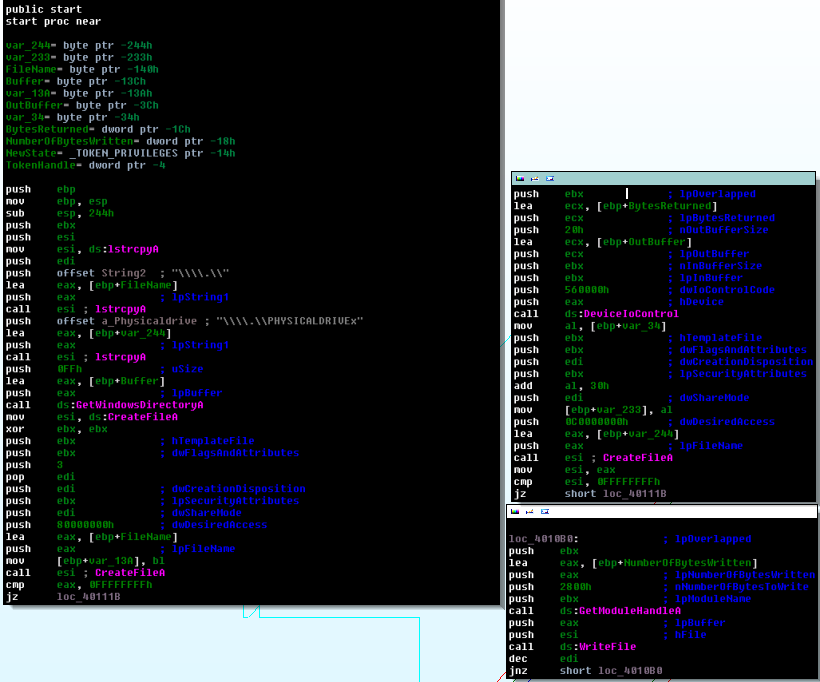Image resolution: width=820 pixels, height=682 pixels.
Task: Click the 'xor ebx, ebx' instruction
Action: pos(56,429)
